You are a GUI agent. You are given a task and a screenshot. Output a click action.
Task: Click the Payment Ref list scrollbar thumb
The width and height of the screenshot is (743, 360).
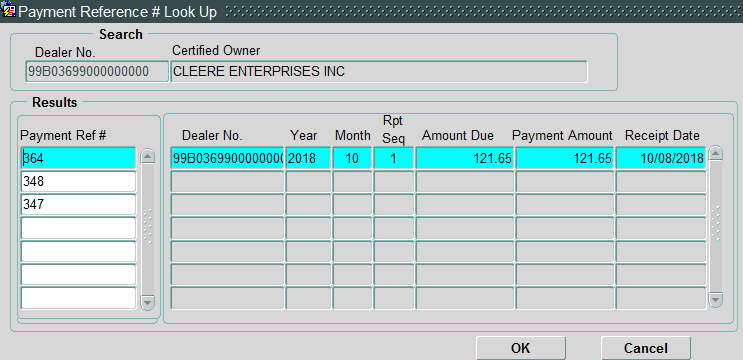coord(148,227)
